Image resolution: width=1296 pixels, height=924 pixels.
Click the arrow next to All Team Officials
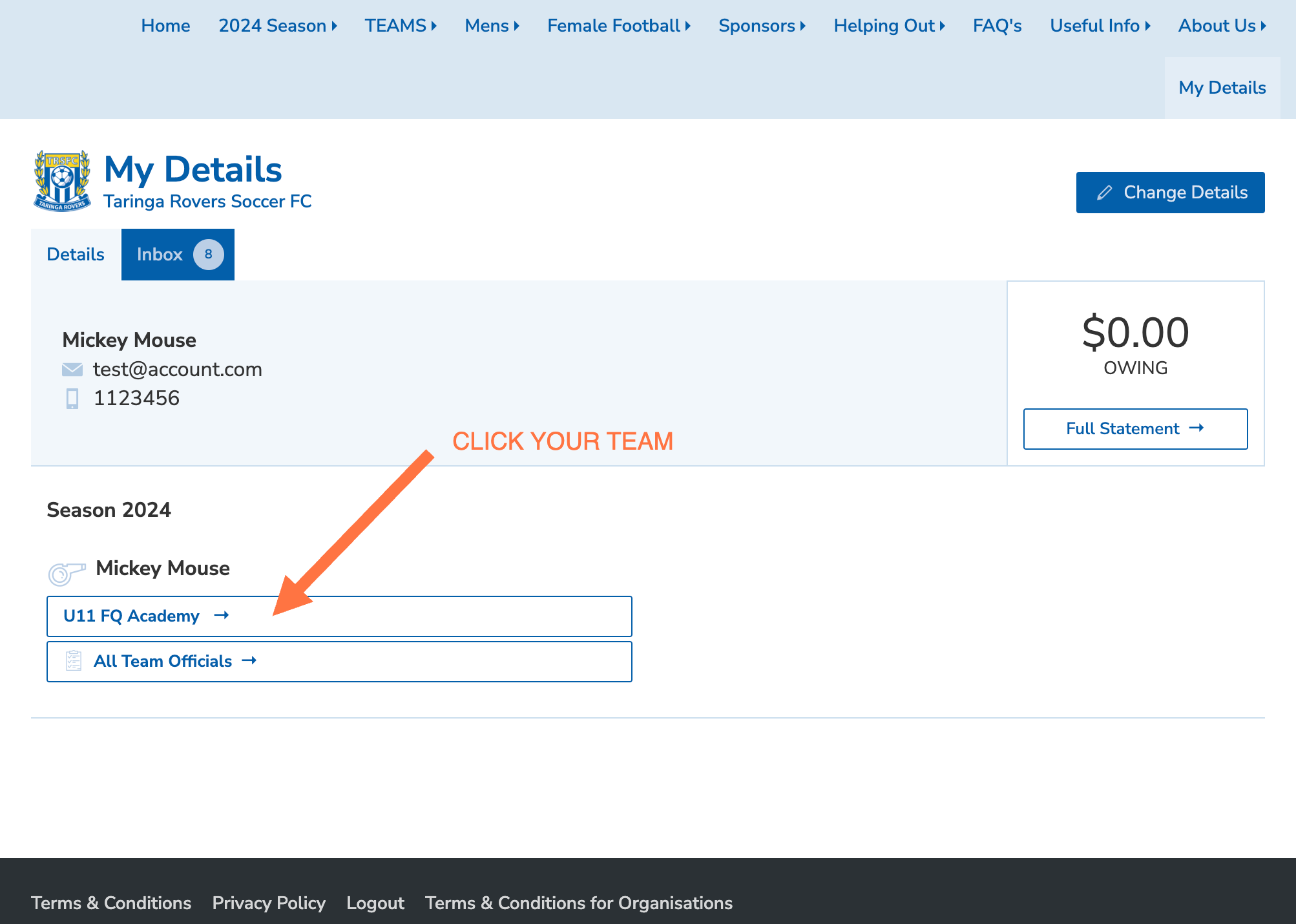point(249,660)
